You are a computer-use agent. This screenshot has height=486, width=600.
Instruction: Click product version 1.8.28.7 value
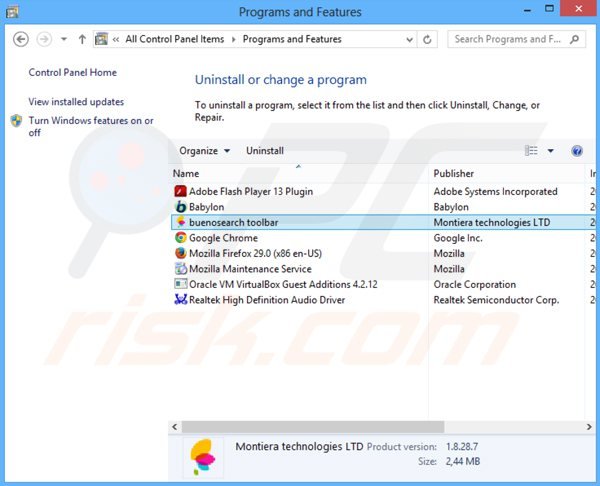tap(462, 447)
